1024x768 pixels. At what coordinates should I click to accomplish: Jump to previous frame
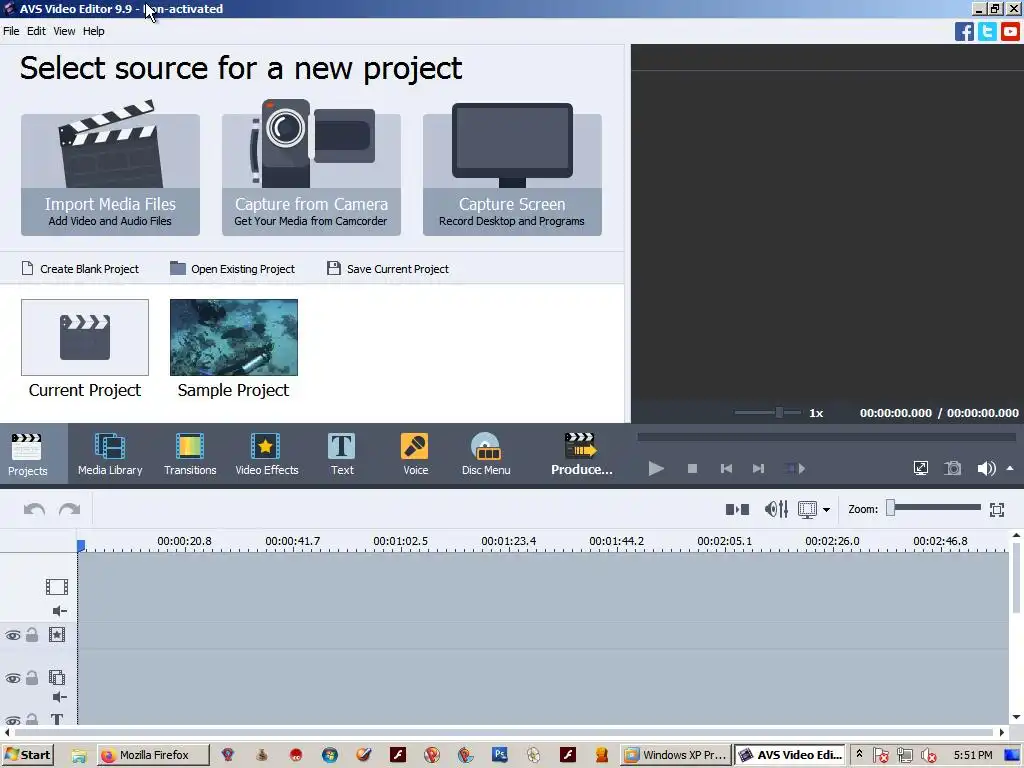pos(726,468)
